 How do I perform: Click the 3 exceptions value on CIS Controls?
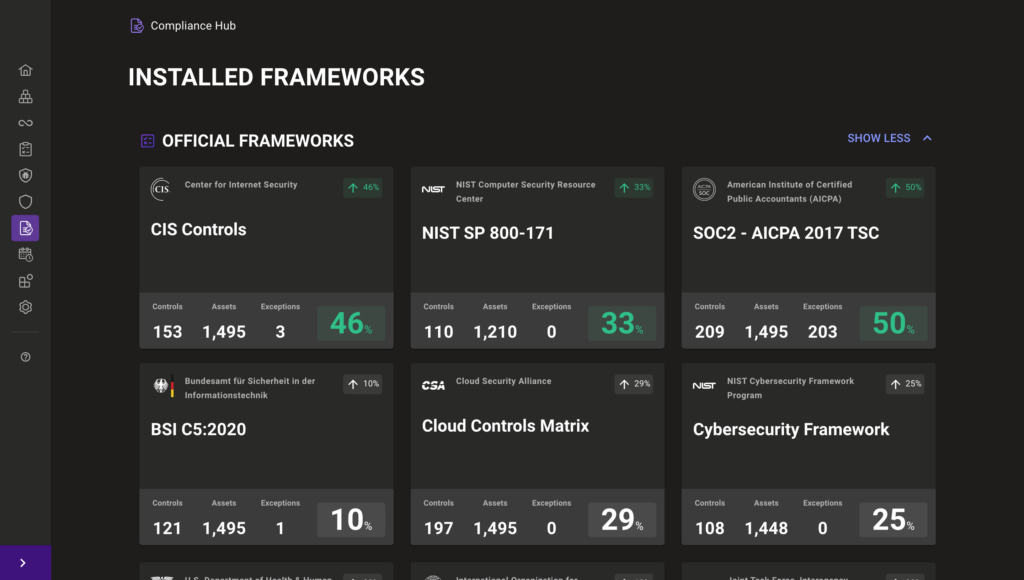point(280,332)
